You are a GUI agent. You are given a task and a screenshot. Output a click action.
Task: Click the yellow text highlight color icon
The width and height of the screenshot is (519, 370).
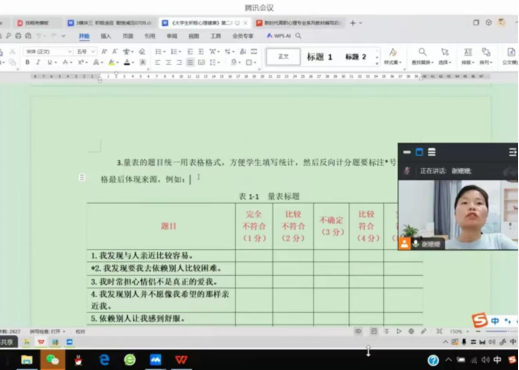pyautogui.click(x=112, y=62)
